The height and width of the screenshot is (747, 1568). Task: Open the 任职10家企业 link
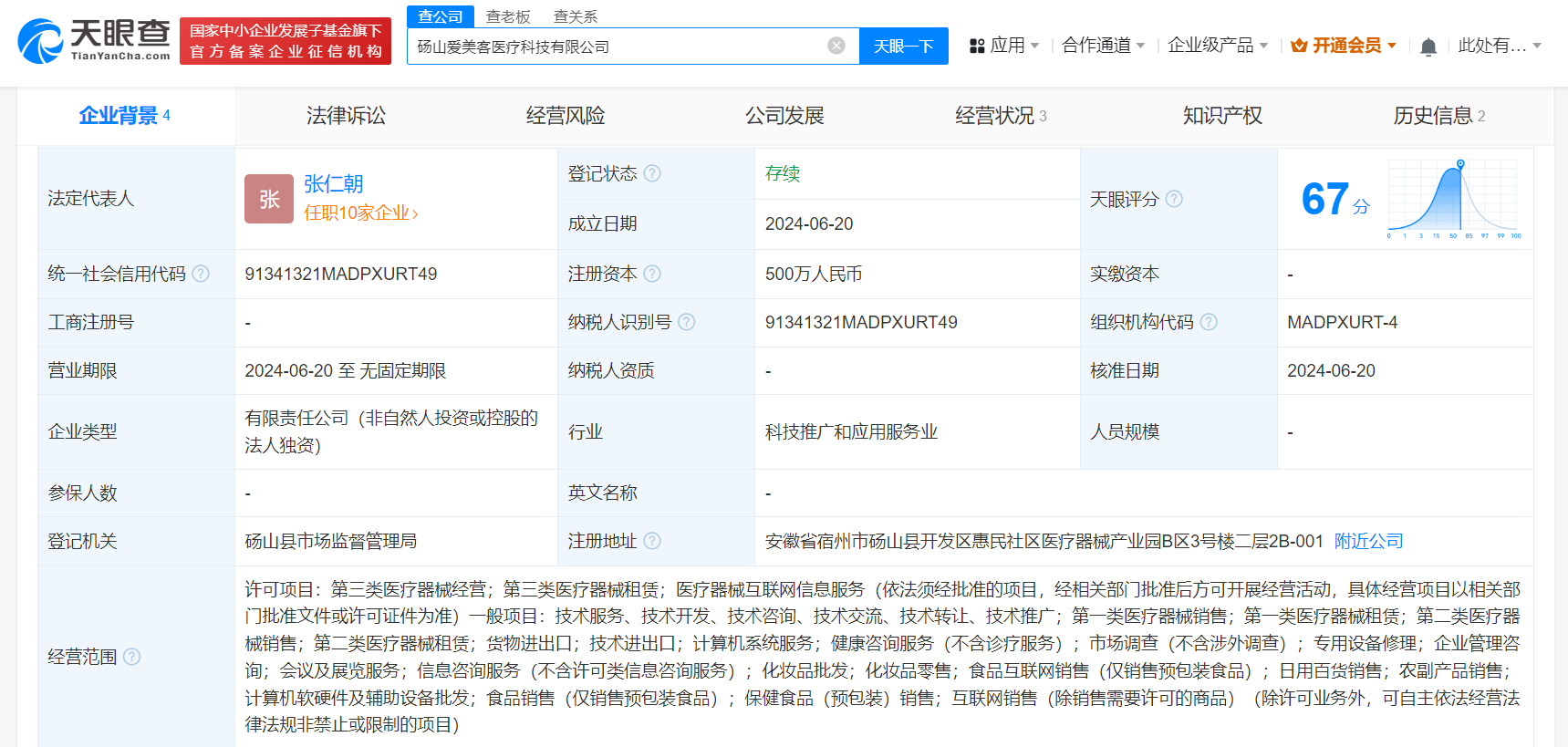point(361,213)
